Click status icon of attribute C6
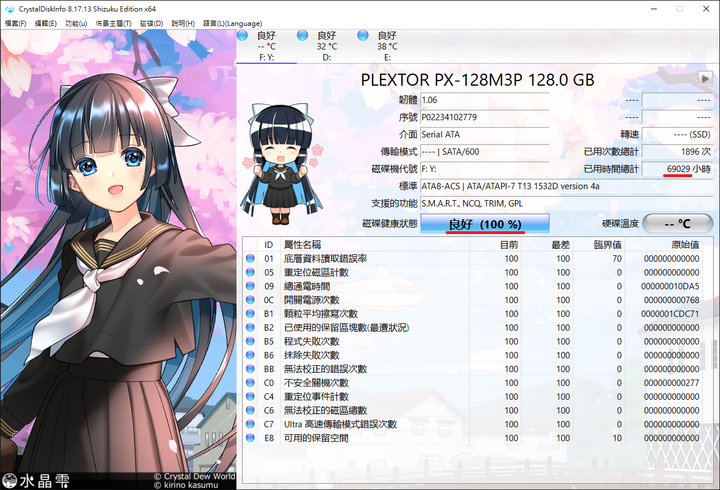This screenshot has height=490, width=720. (x=250, y=410)
